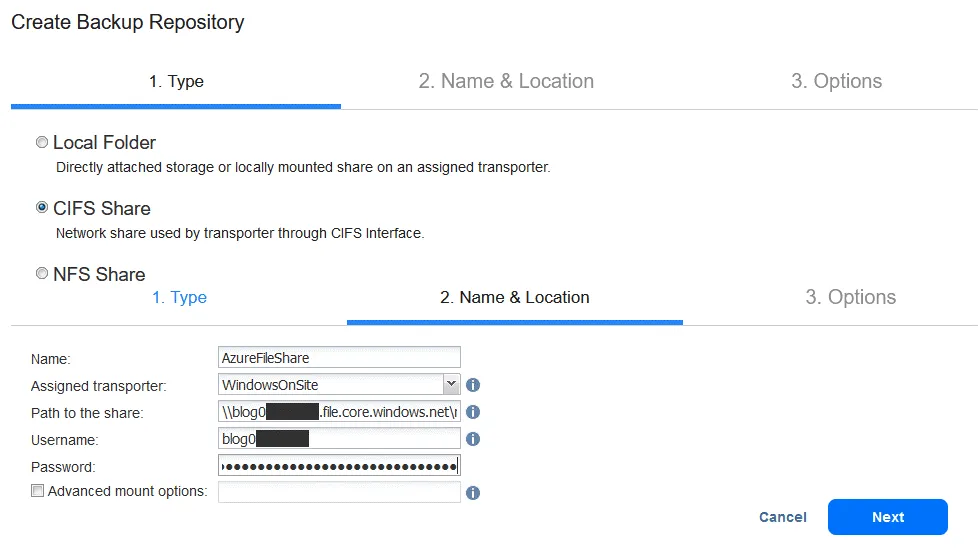Switch to upper '1. Type' tab
This screenshot has height=557, width=978.
pyautogui.click(x=176, y=82)
